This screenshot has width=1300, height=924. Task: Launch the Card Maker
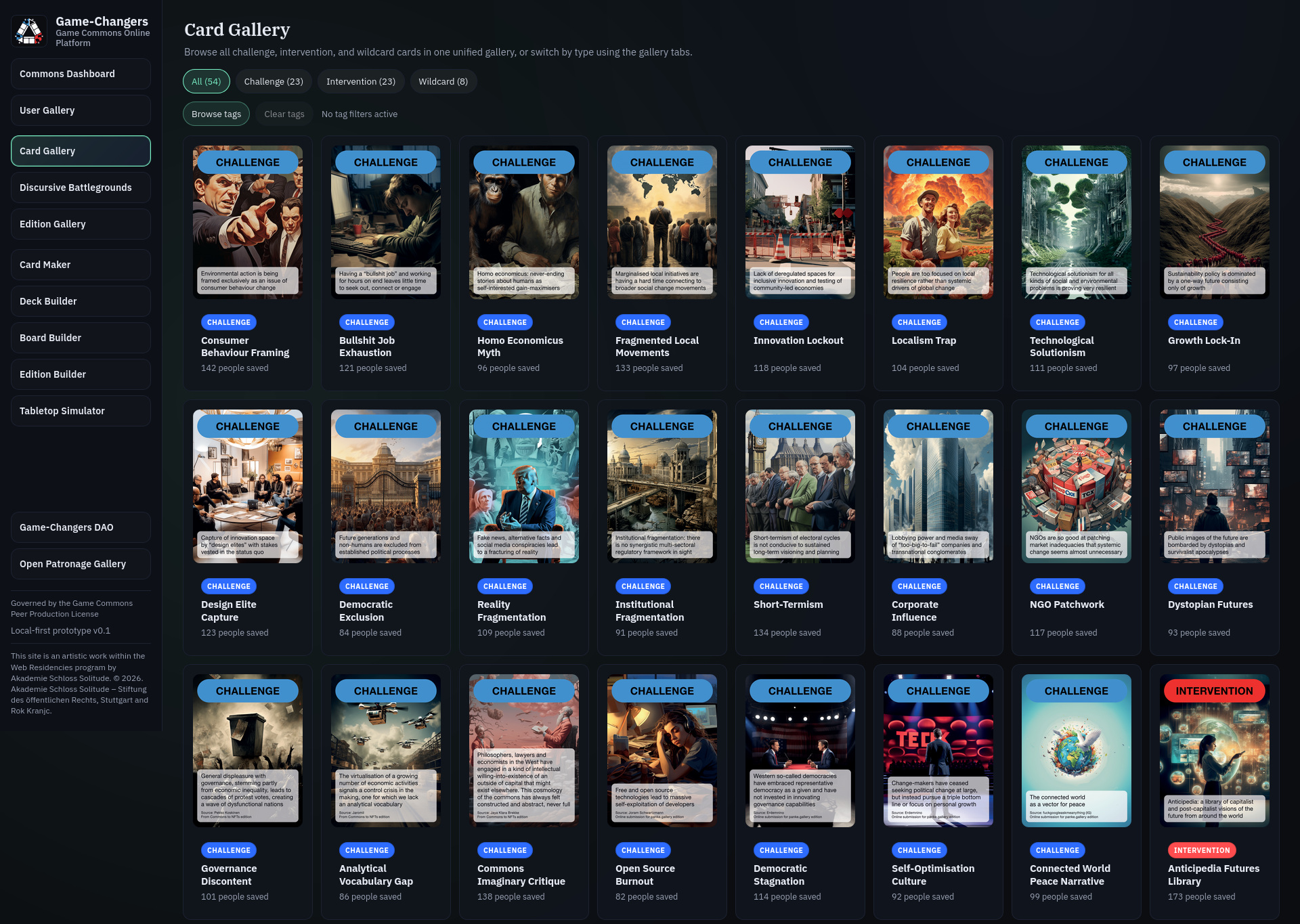(81, 265)
